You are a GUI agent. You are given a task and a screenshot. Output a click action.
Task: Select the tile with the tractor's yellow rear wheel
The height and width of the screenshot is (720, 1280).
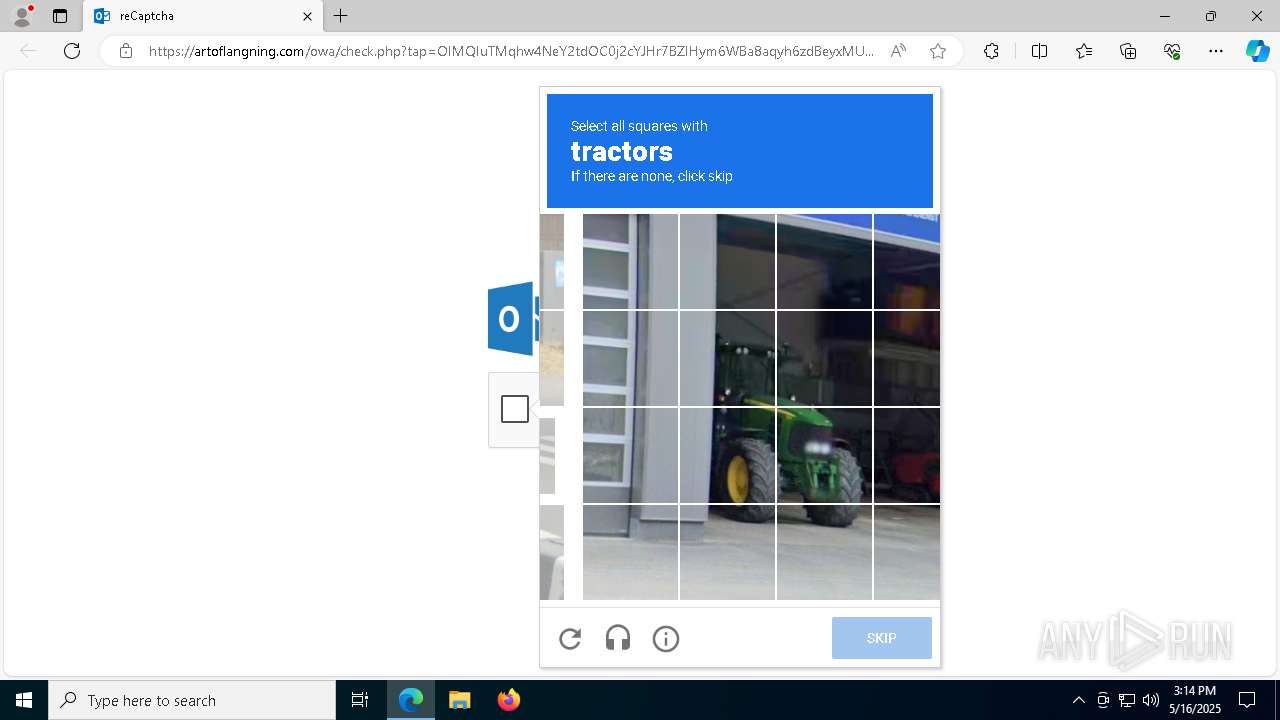point(727,455)
